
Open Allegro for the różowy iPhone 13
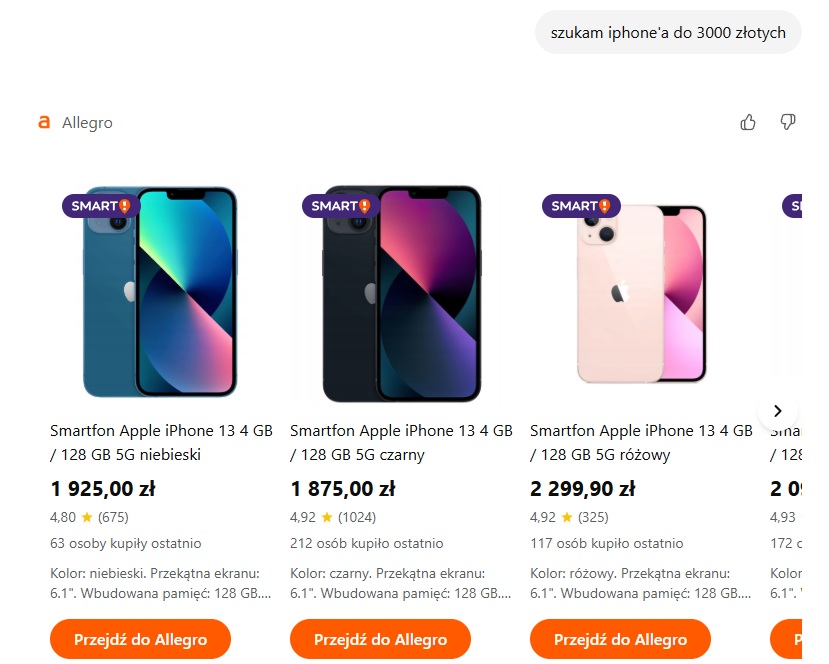pyautogui.click(x=620, y=639)
